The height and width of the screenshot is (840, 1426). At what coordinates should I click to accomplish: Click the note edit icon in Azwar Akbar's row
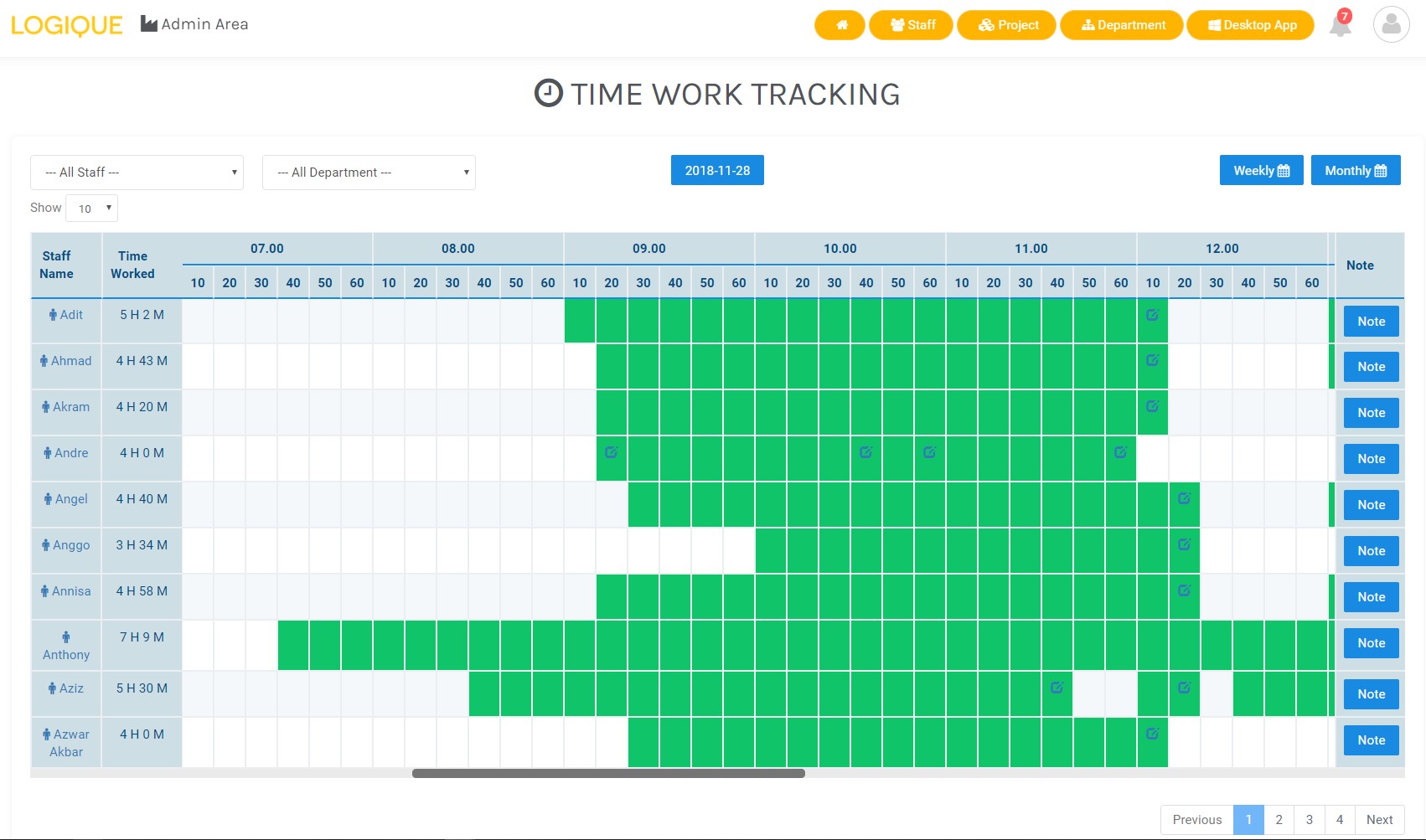(1152, 734)
